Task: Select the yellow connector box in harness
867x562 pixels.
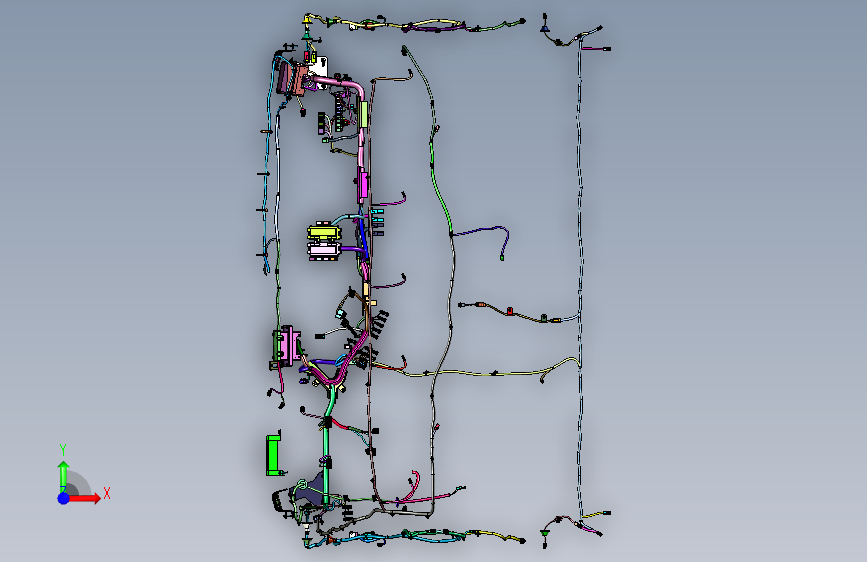Action: click(x=323, y=232)
